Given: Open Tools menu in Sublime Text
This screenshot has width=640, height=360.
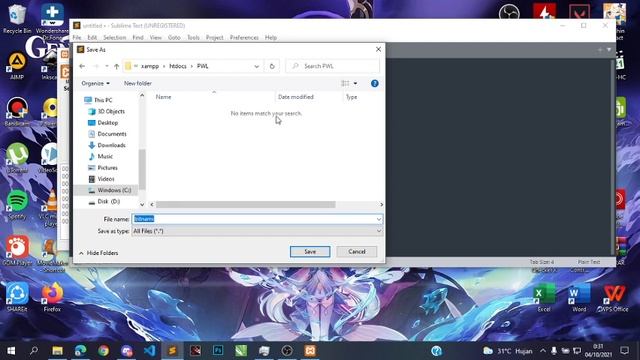Looking at the screenshot, I should tap(193, 38).
